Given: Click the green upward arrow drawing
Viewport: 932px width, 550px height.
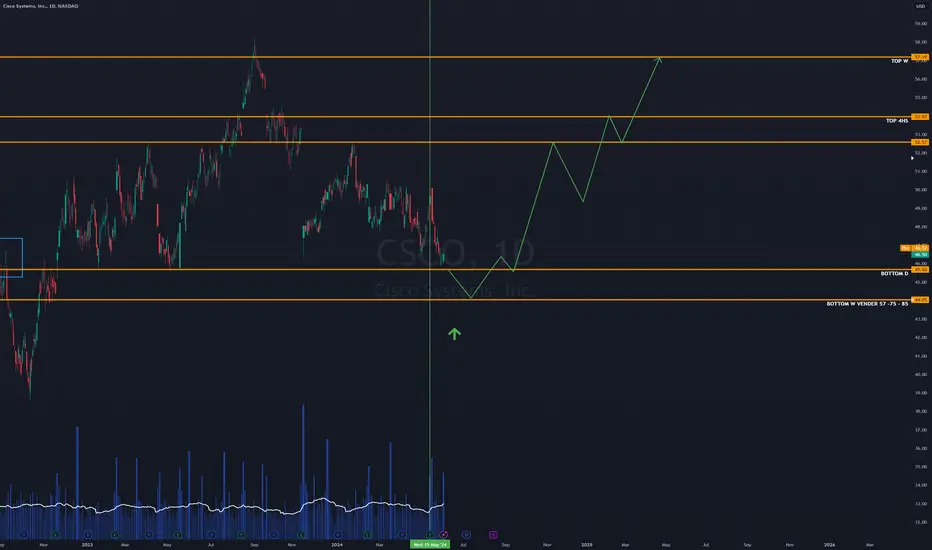Looking at the screenshot, I should tap(454, 334).
